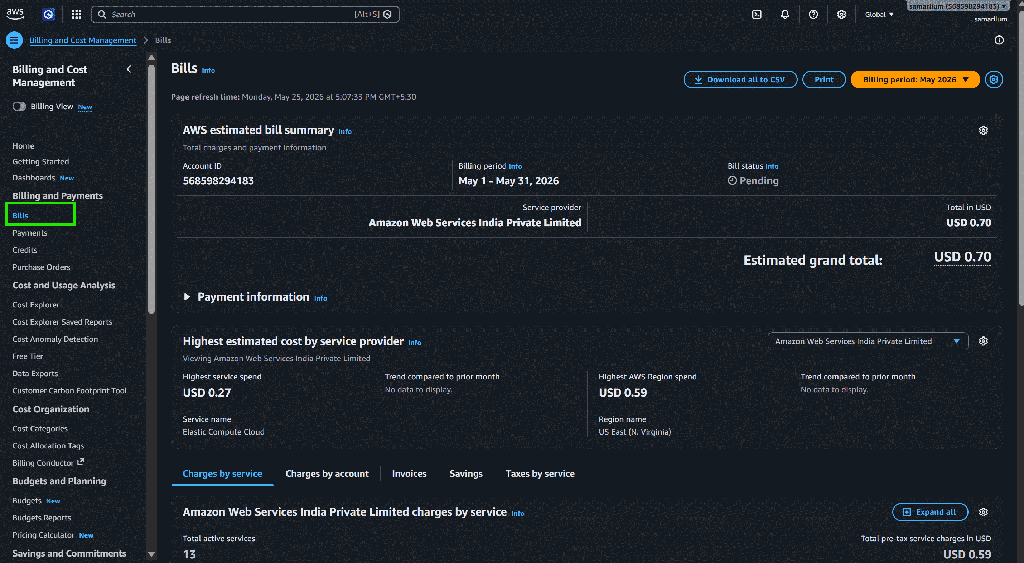The image size is (1024, 563).
Task: Click the sidebar scrollbar up arrow
Action: click(152, 58)
